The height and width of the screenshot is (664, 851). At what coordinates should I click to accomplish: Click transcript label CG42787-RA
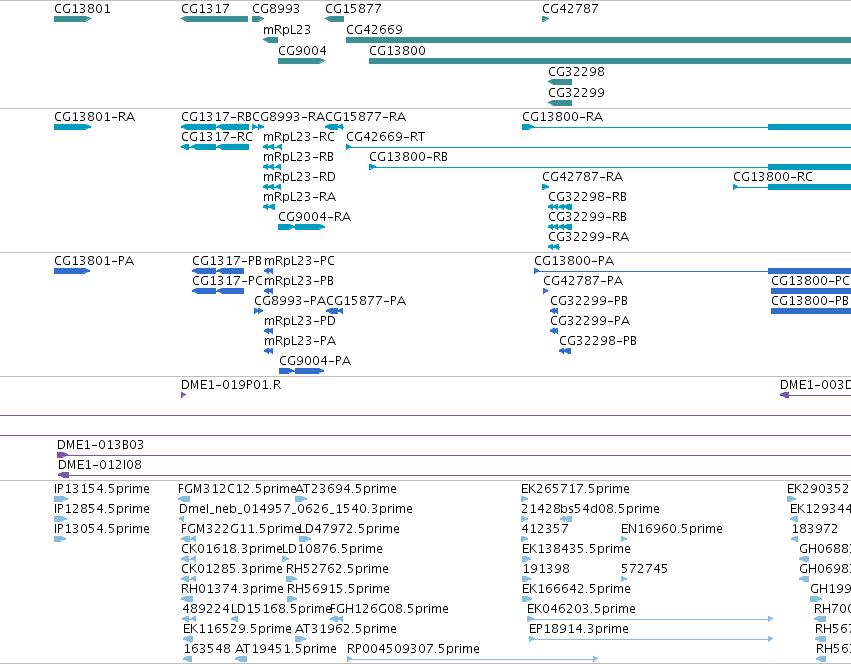coord(583,177)
